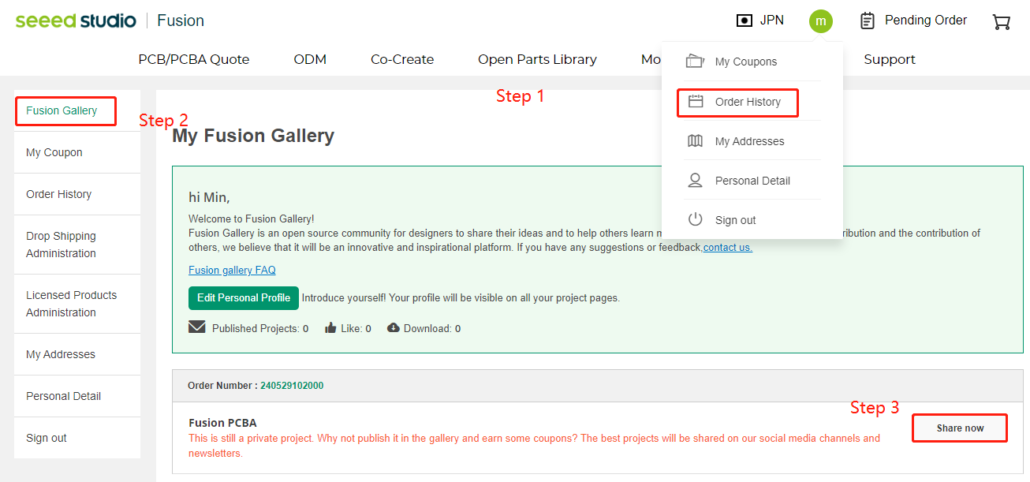Open the Fusion gallery FAQ link
1030x482 pixels.
coord(232,270)
